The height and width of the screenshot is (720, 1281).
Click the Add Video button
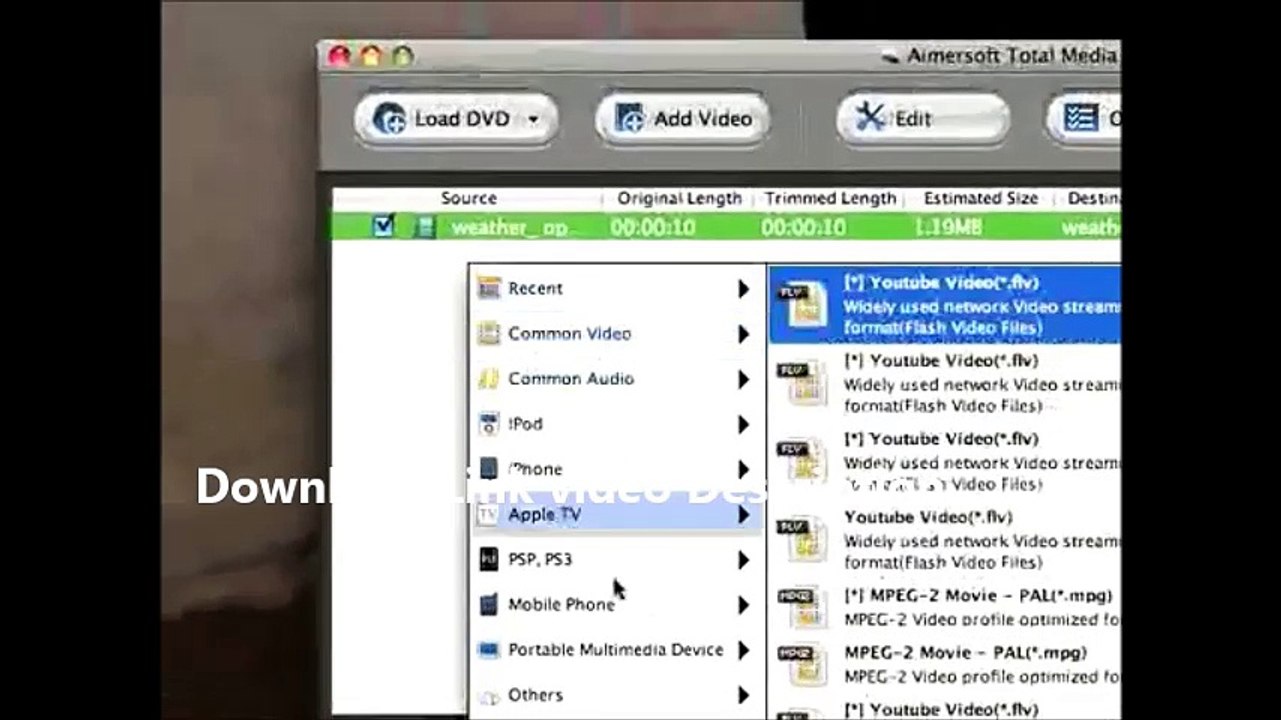coord(683,119)
